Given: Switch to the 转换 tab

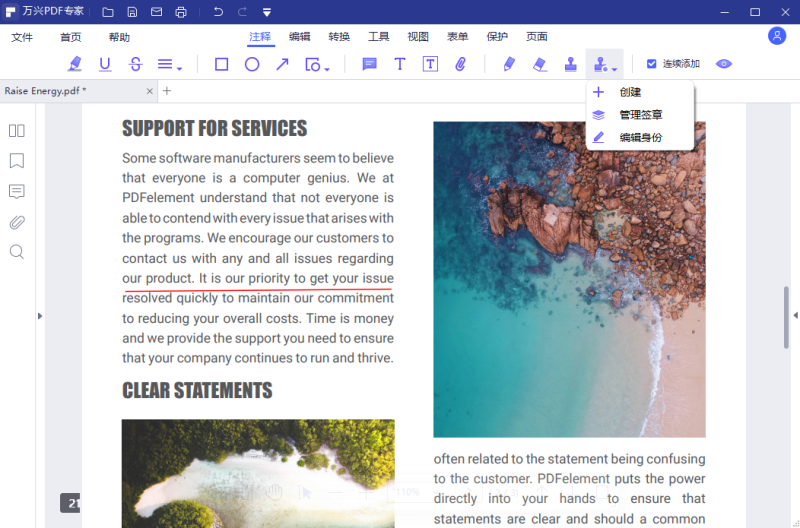Looking at the screenshot, I should tap(339, 37).
